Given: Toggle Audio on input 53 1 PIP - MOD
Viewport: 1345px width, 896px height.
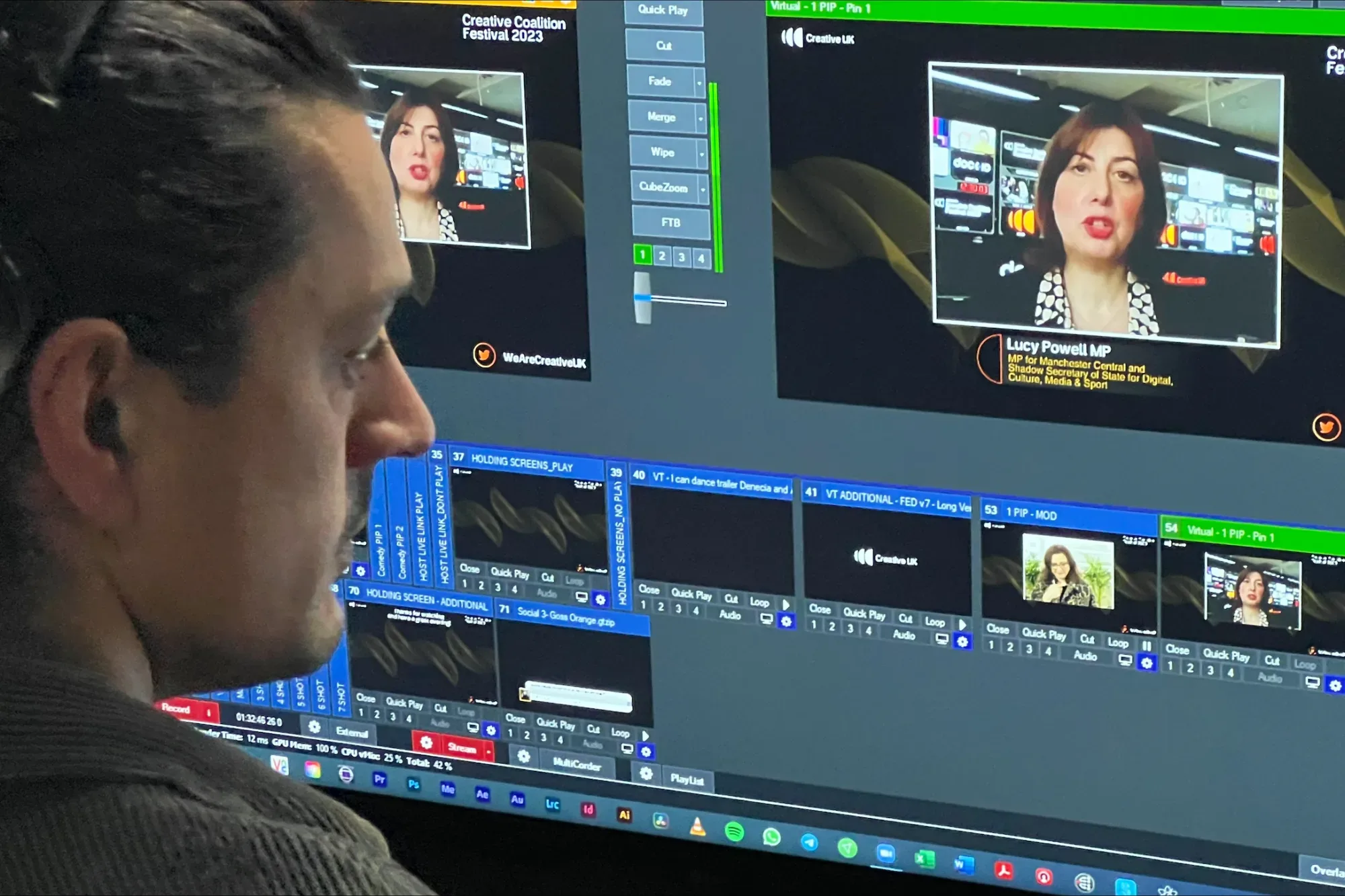Looking at the screenshot, I should (x=1086, y=655).
